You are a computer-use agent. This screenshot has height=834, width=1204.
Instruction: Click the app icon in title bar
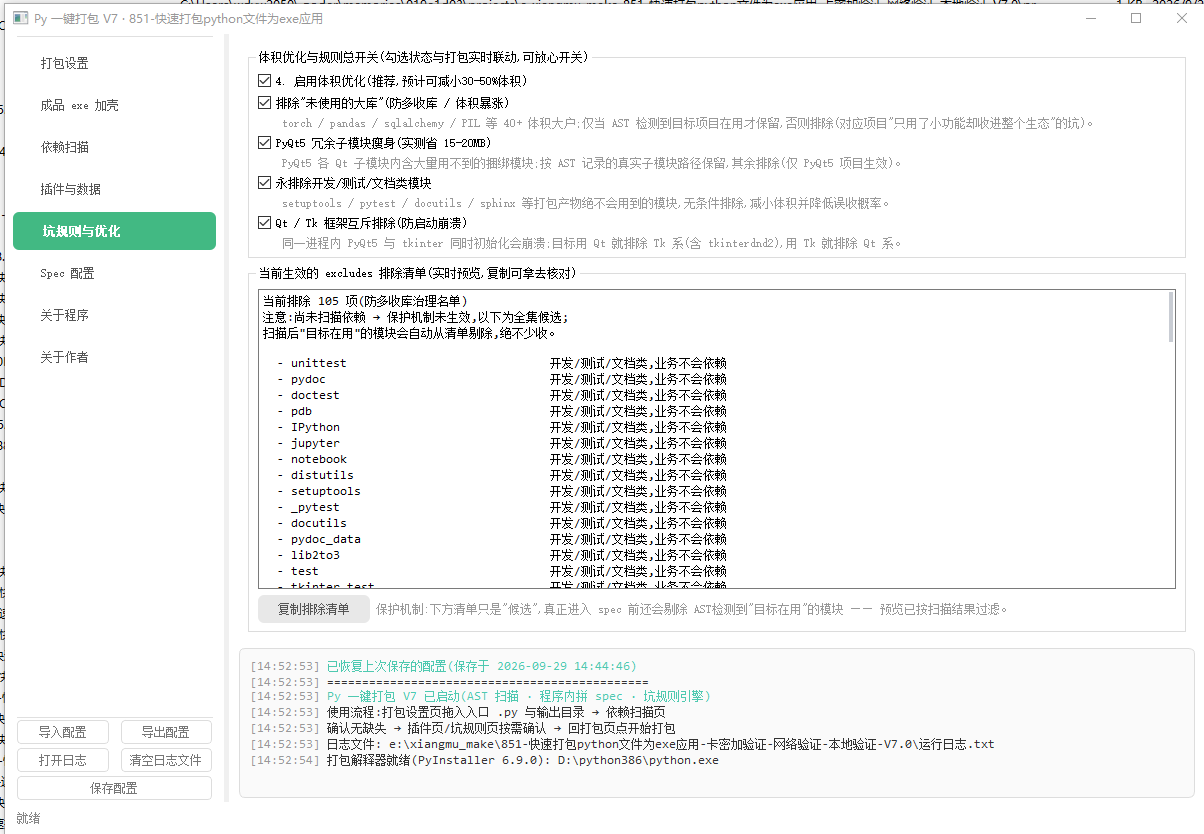[x=19, y=18]
